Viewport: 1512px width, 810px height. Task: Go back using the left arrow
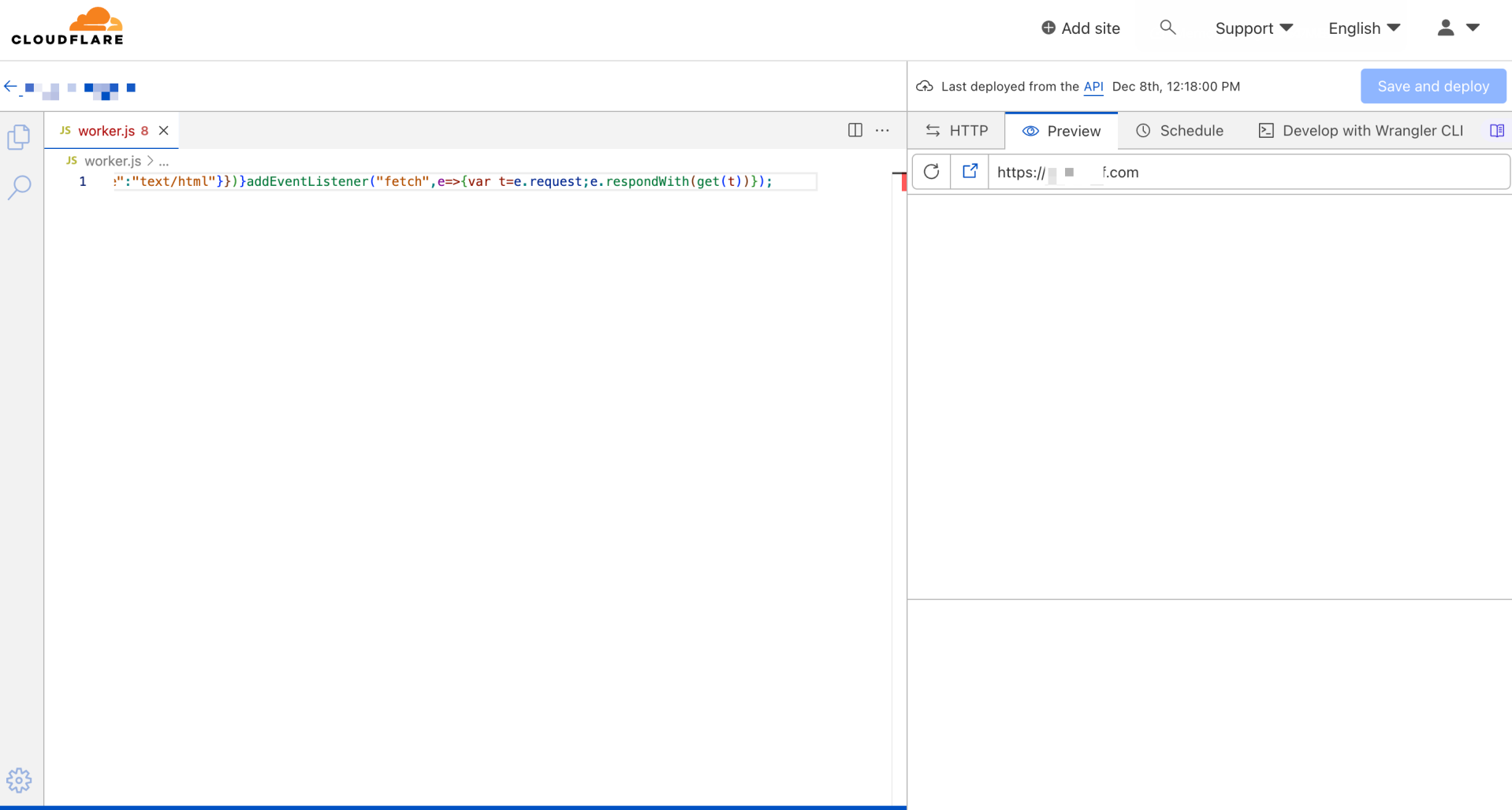(x=10, y=87)
